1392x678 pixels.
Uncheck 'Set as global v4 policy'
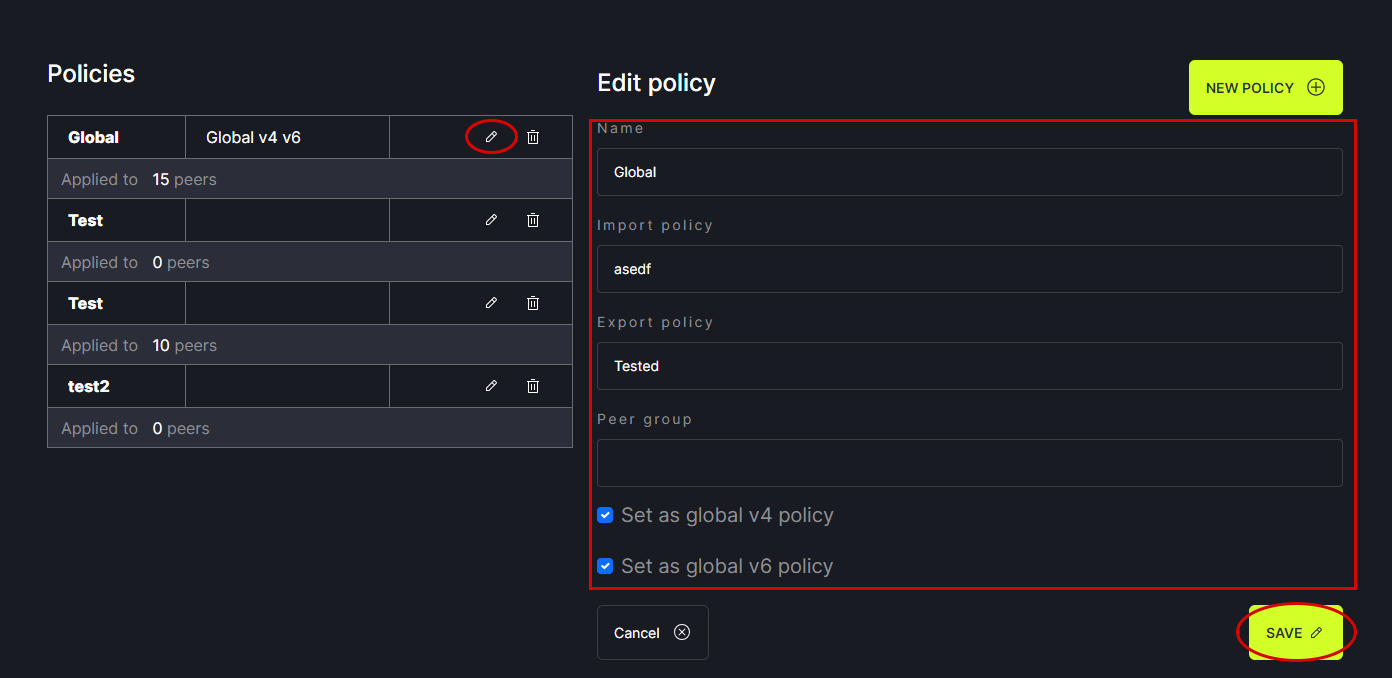coord(605,515)
